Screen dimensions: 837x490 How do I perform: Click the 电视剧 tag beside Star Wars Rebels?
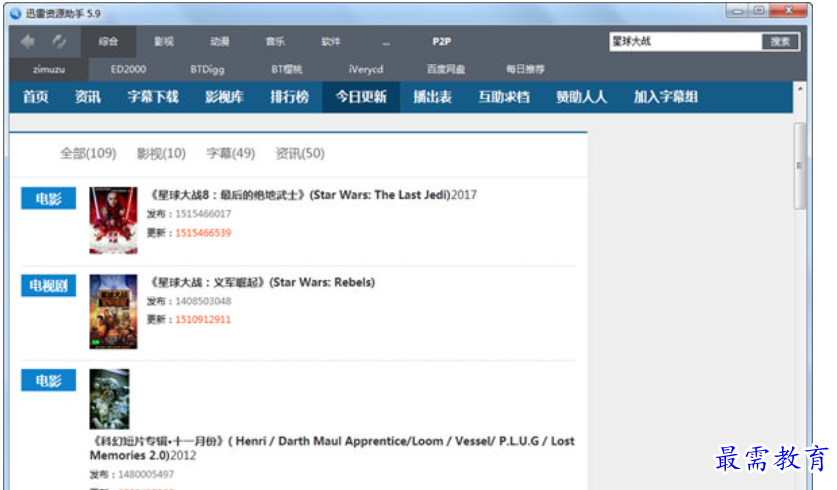click(49, 286)
